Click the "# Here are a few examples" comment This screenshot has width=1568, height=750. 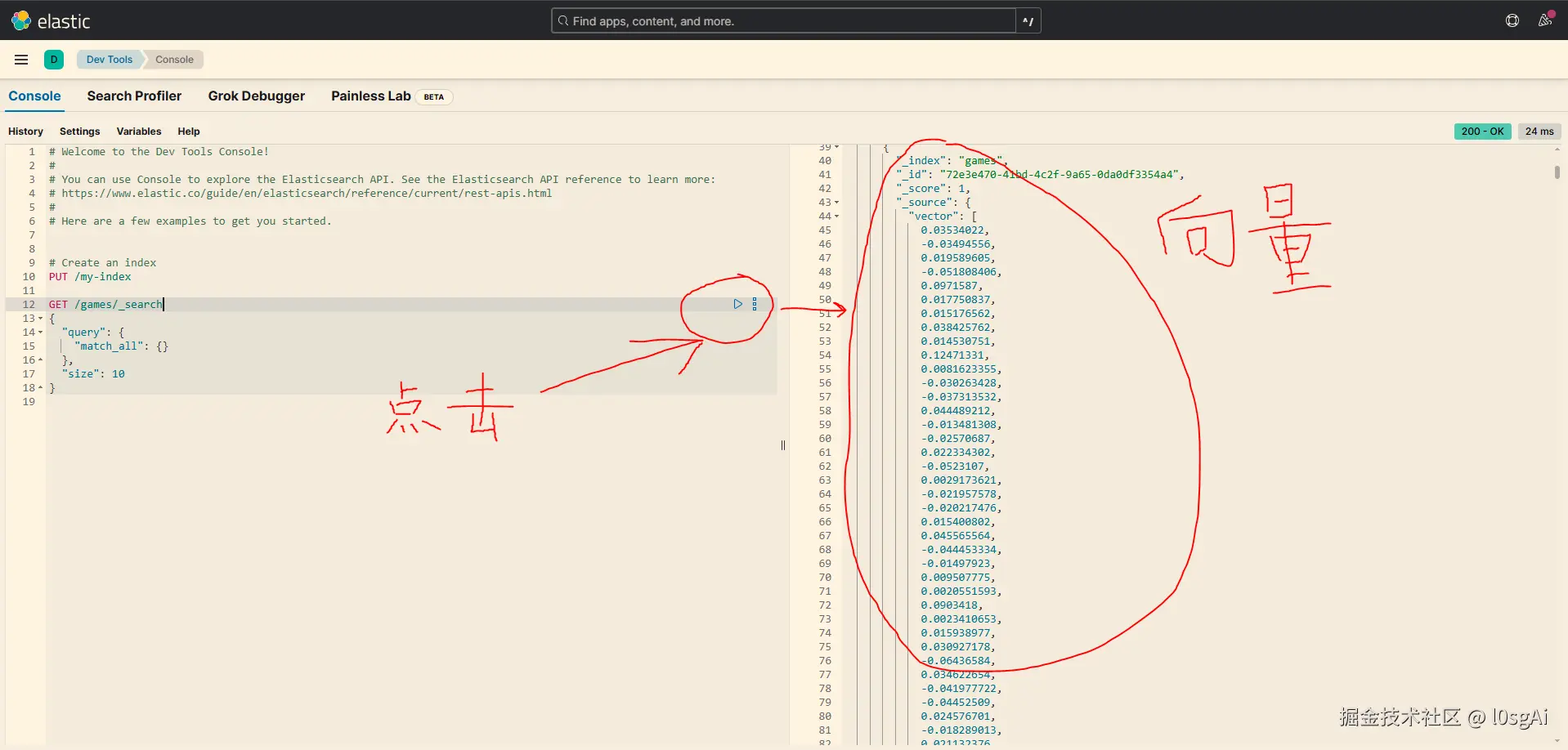(190, 221)
